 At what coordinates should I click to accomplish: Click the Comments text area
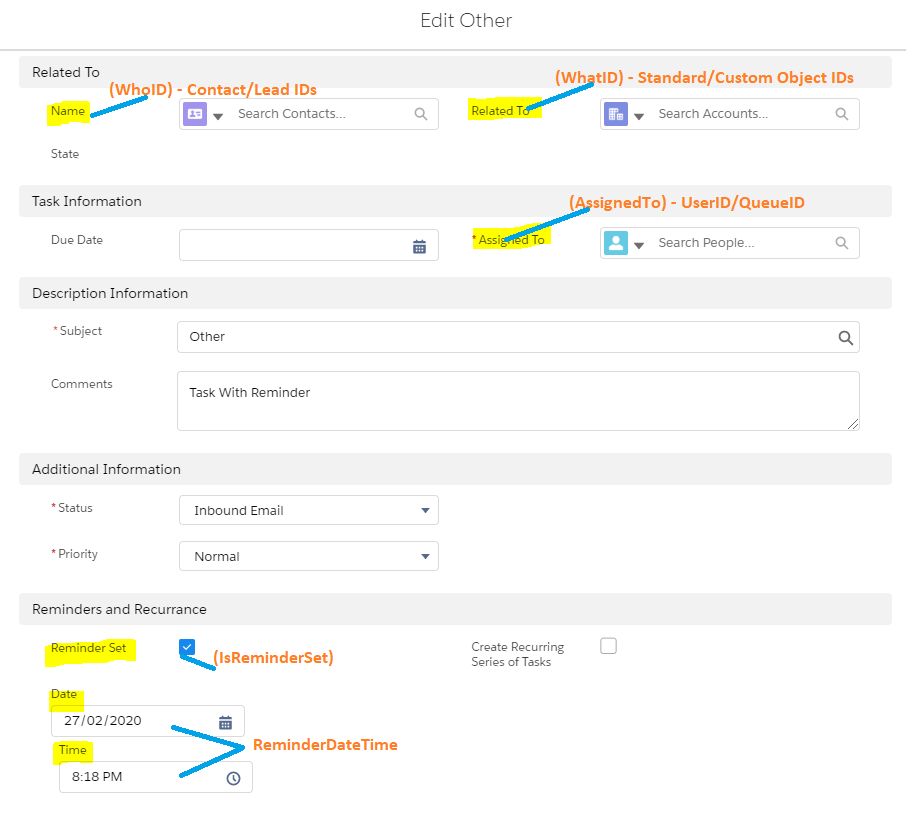(x=518, y=400)
